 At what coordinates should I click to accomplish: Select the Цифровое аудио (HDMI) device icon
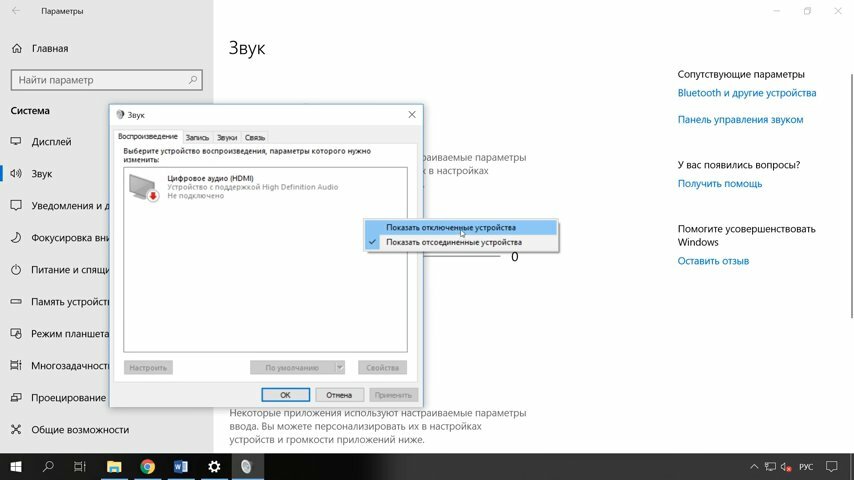tap(144, 187)
